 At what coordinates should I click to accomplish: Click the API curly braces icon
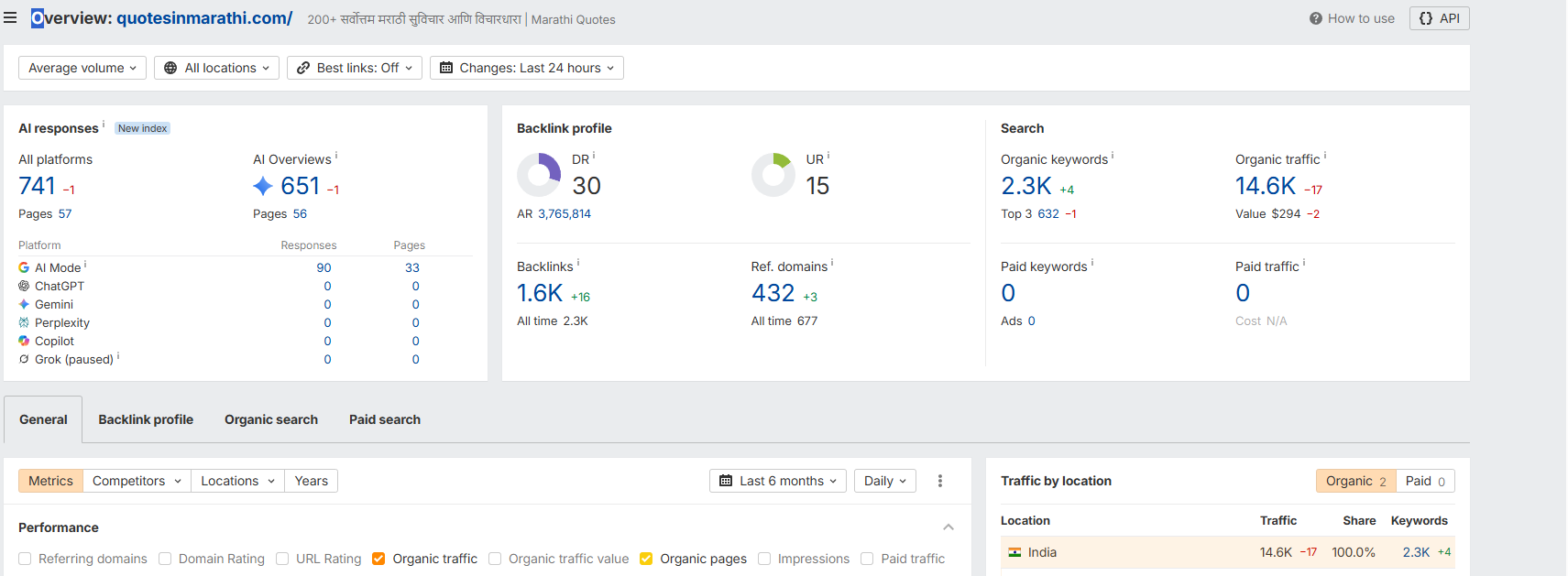click(x=1425, y=18)
